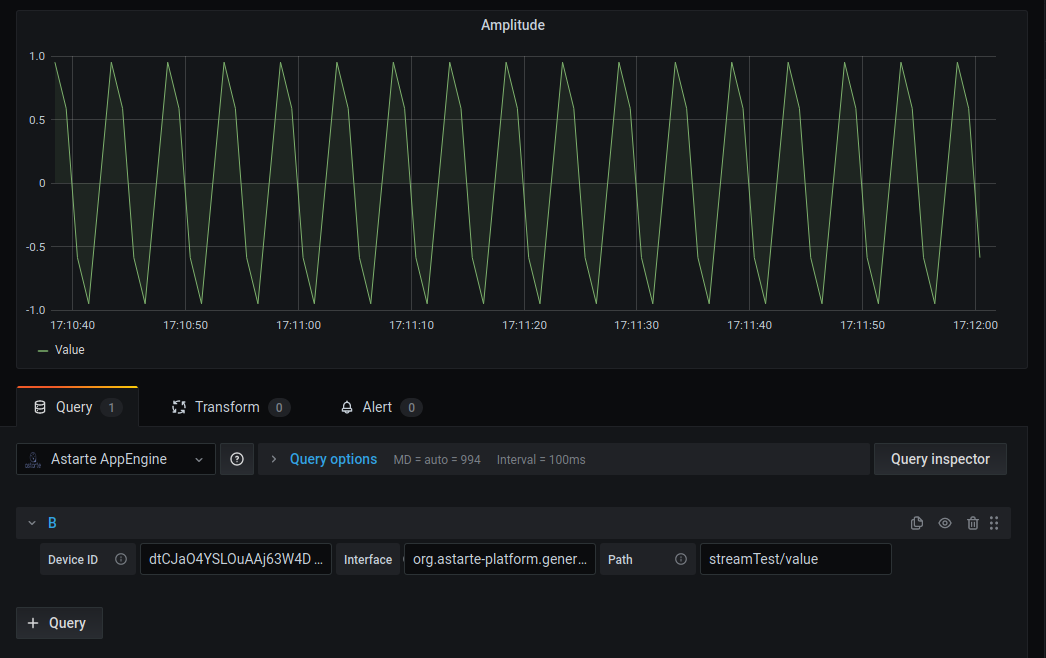The height and width of the screenshot is (658, 1046).
Task: Click the green Value legend color line
Action: pos(43,351)
